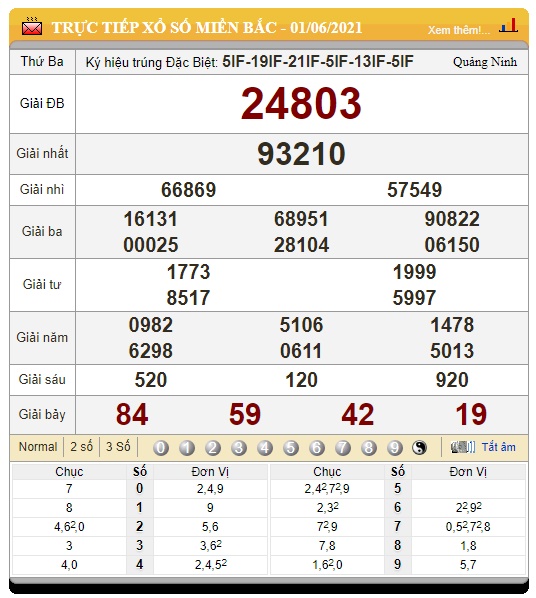This screenshot has height=598, width=536.
Task: Click the Quảng Ninh province link
Action: click(x=485, y=62)
